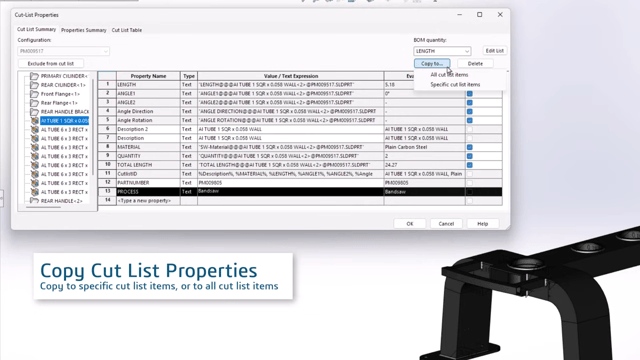
Task: Toggle the Angle Direction row checkbox
Action: click(470, 111)
